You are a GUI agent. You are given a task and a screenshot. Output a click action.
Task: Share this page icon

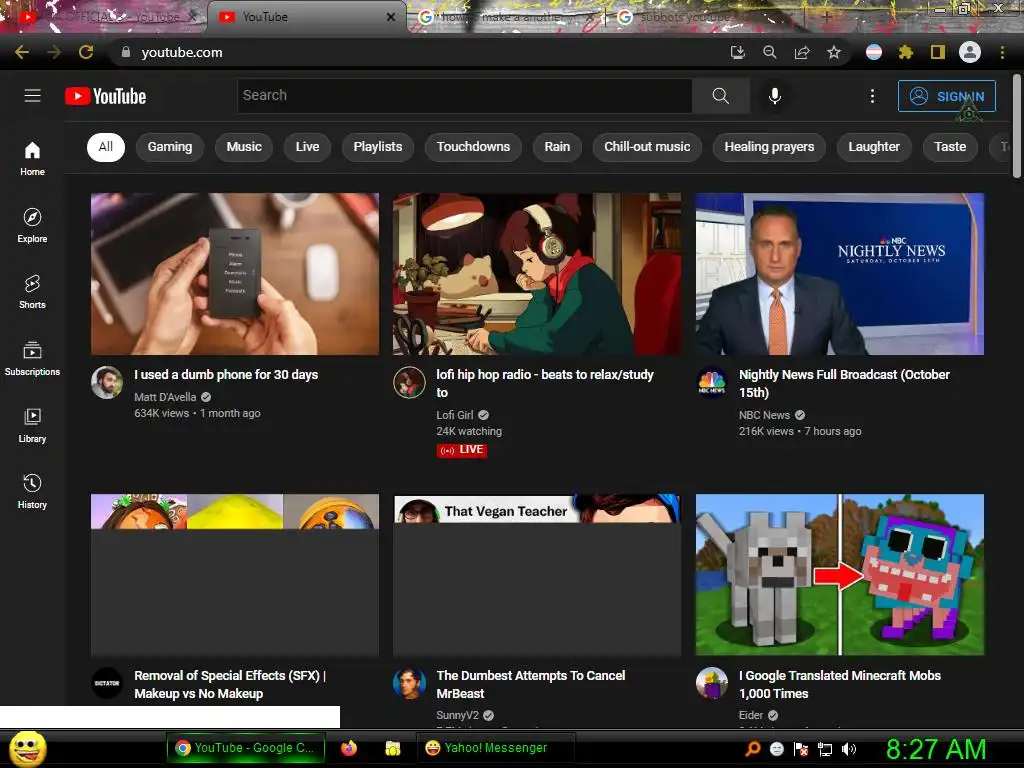point(802,52)
